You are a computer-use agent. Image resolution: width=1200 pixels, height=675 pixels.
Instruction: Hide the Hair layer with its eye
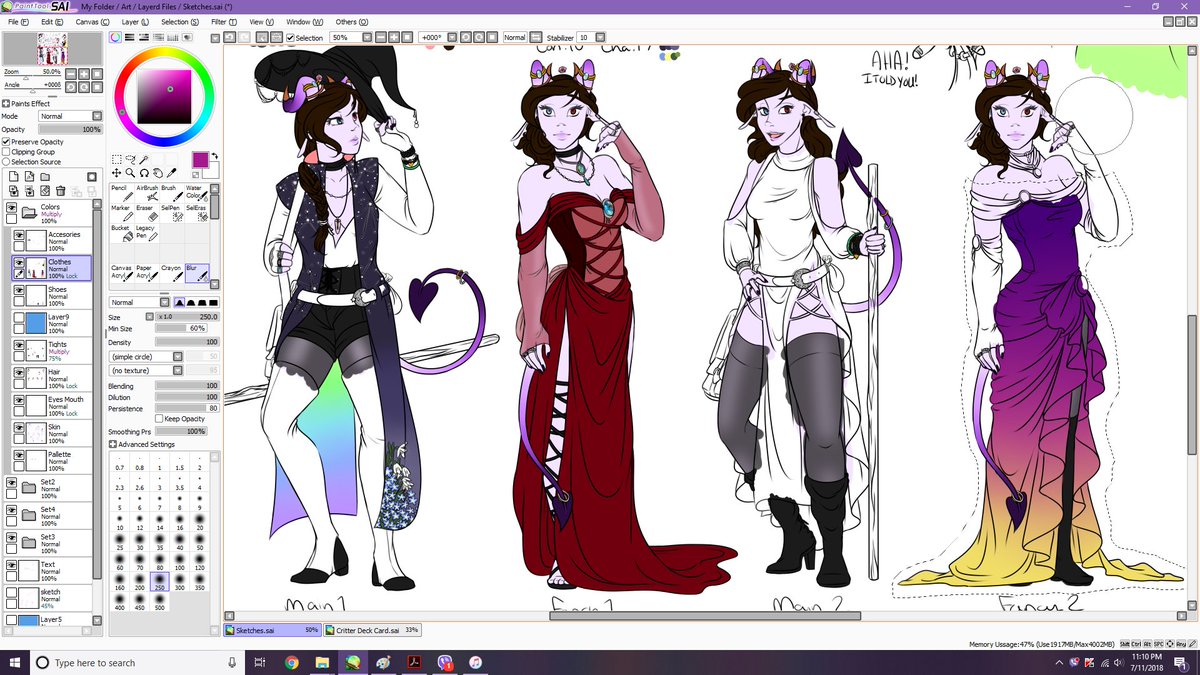coord(18,372)
